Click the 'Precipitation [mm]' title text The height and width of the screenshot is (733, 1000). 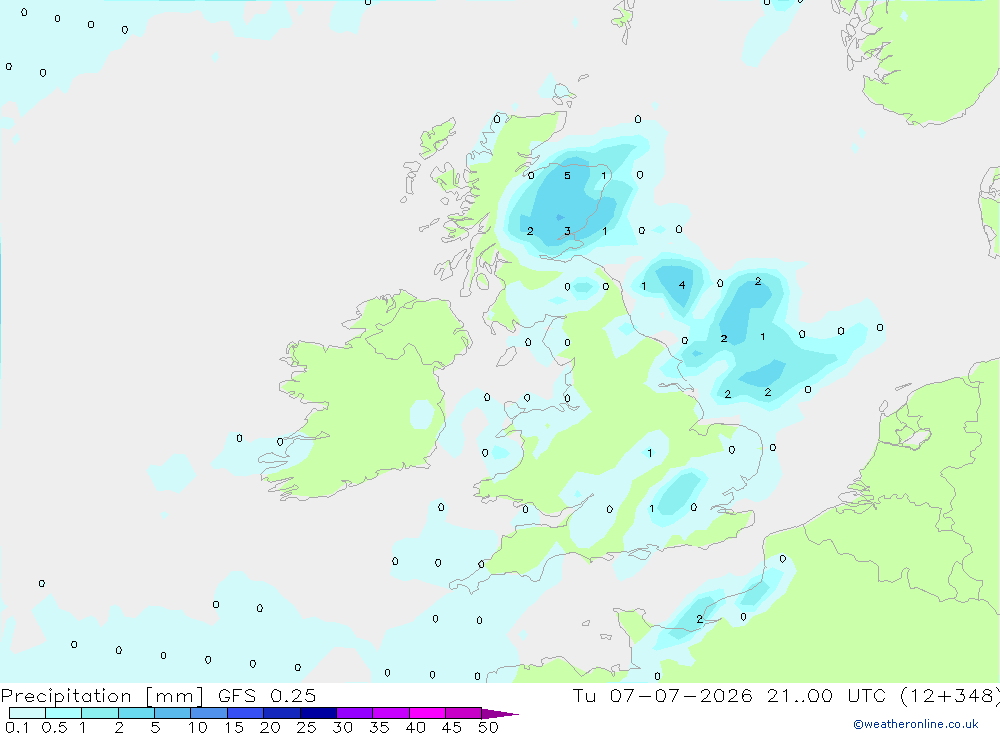click(103, 696)
